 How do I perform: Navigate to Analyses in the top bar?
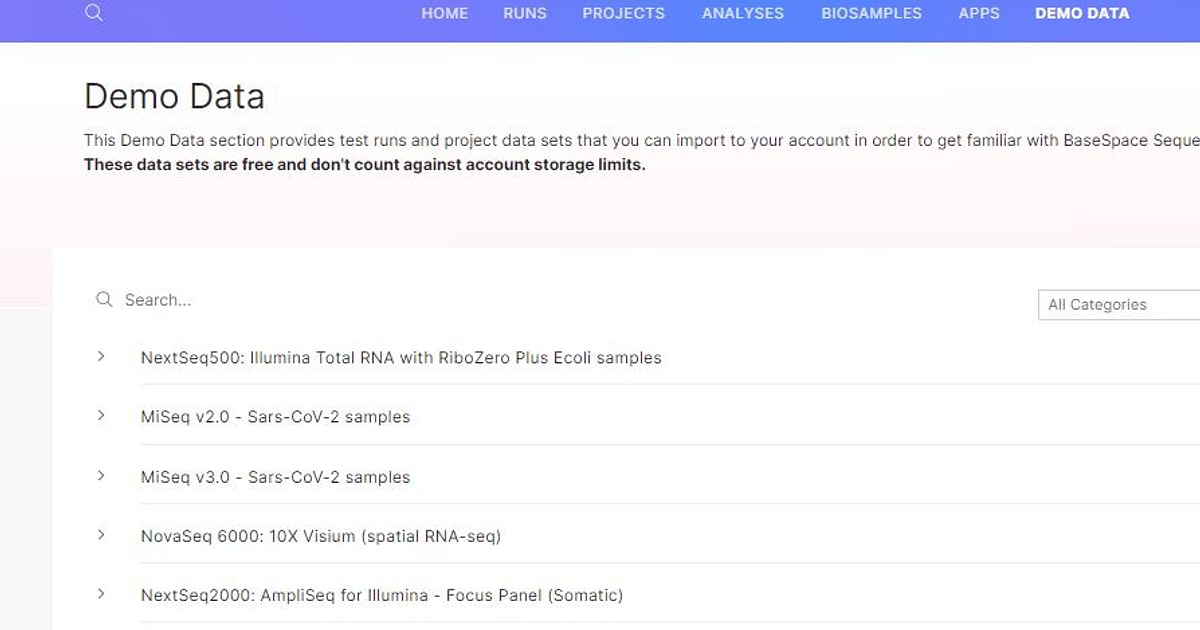(x=743, y=14)
